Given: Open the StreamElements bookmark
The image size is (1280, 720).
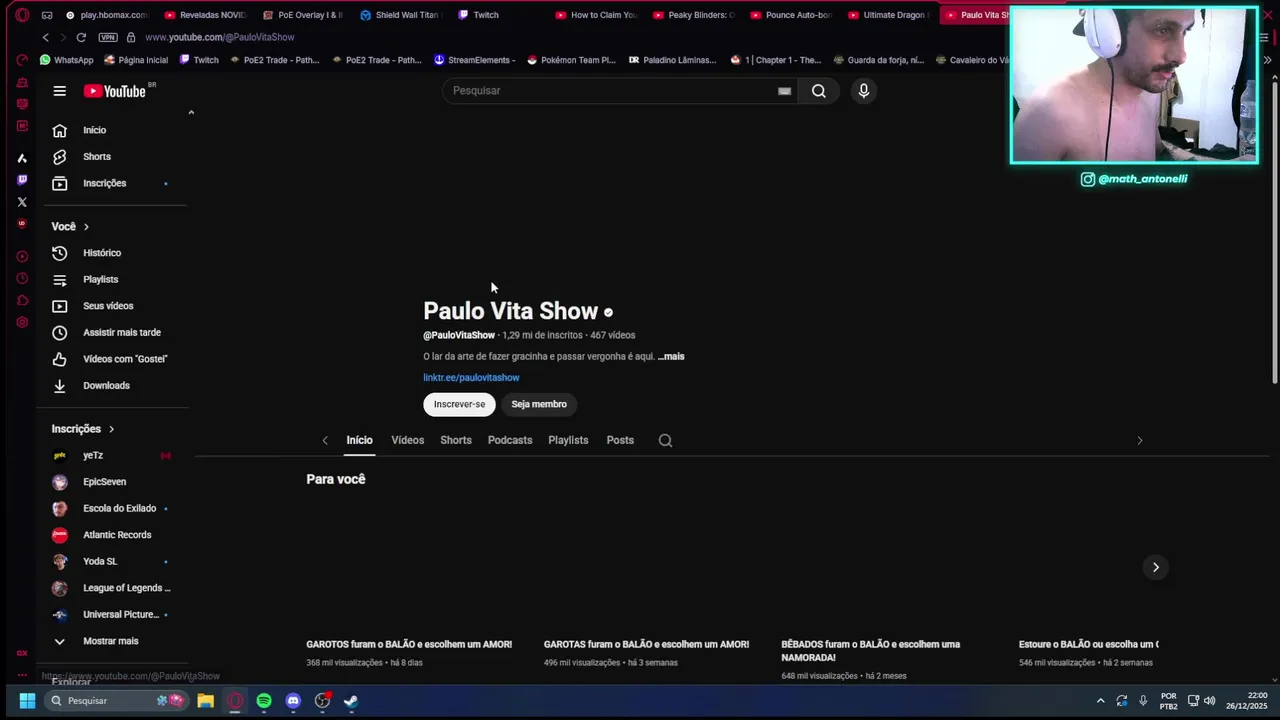Looking at the screenshot, I should click(x=475, y=60).
